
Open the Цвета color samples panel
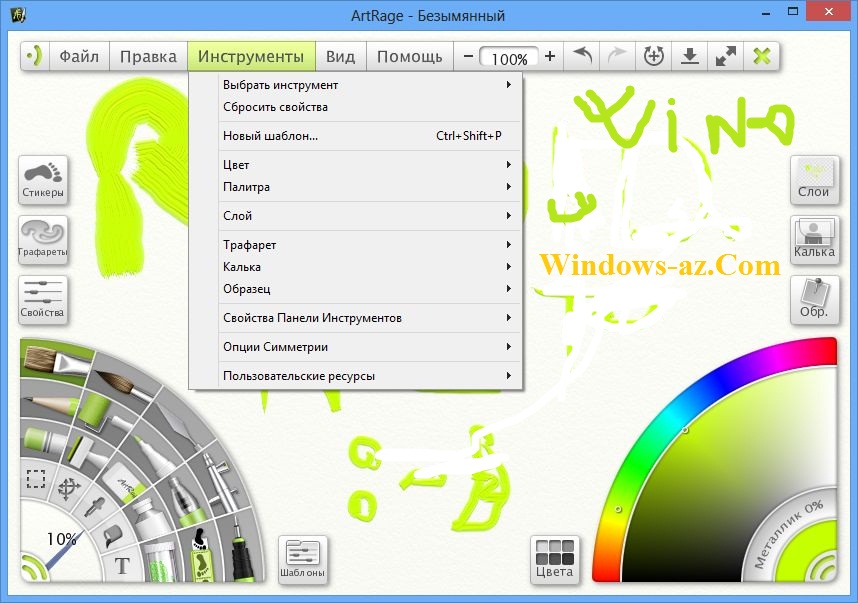[x=554, y=560]
